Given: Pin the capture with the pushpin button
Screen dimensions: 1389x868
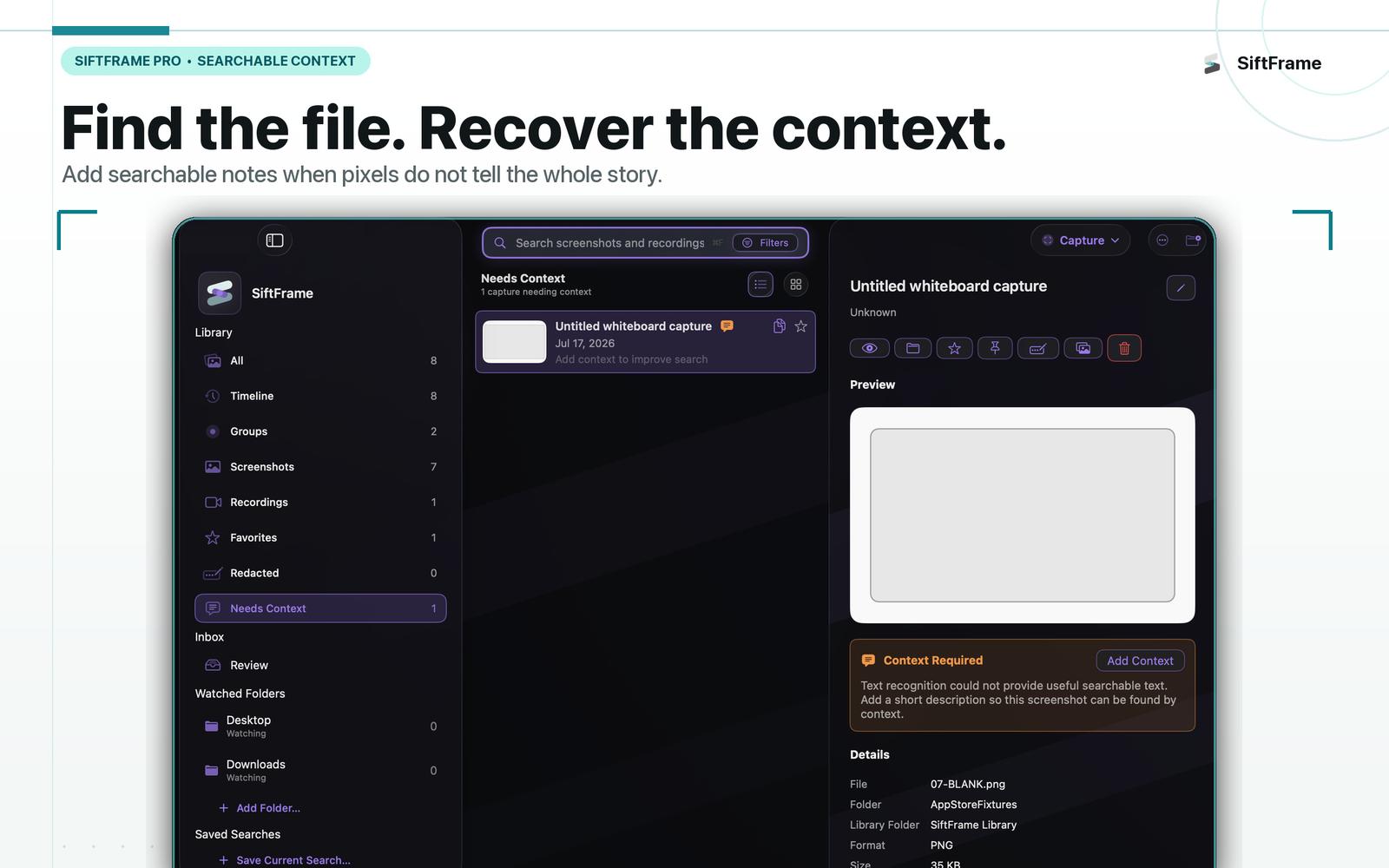Looking at the screenshot, I should [x=995, y=348].
